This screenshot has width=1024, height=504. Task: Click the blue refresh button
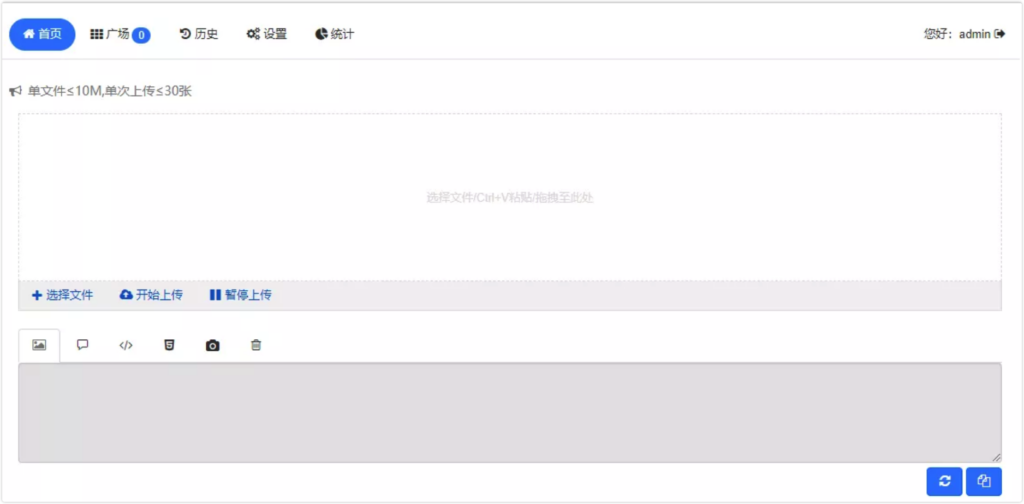(944, 482)
